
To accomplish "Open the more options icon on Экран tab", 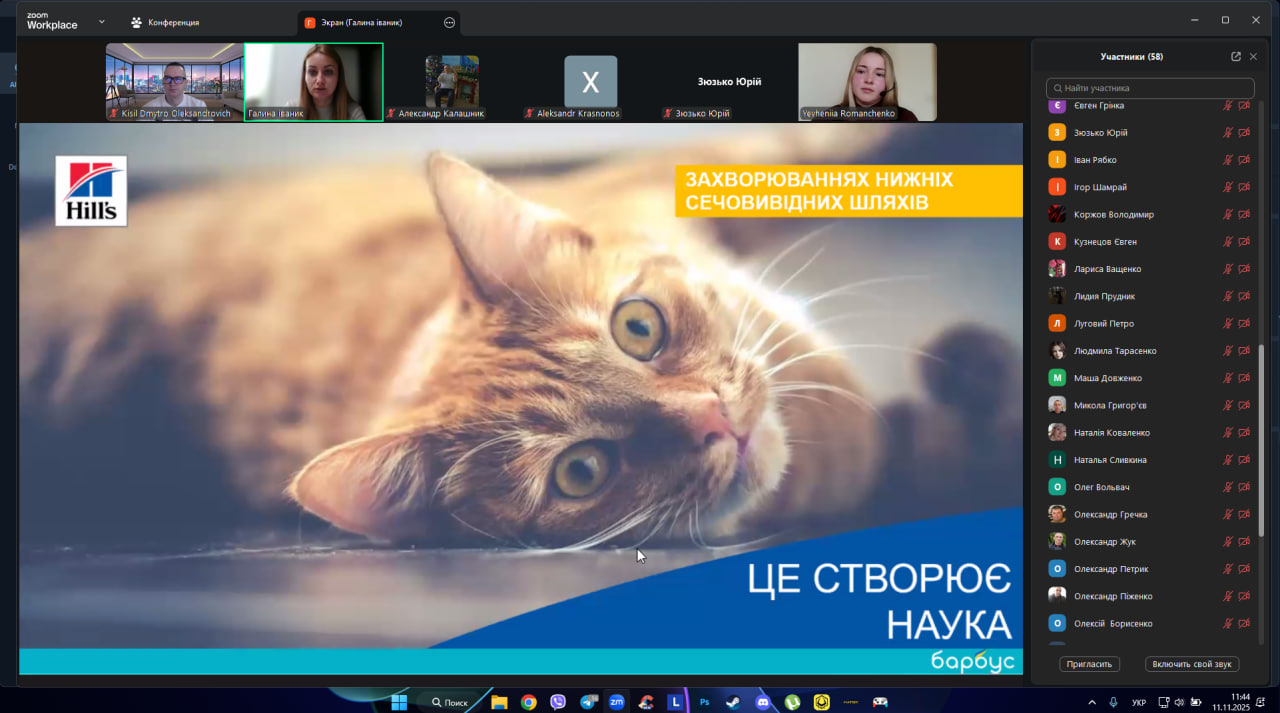I will [x=449, y=22].
